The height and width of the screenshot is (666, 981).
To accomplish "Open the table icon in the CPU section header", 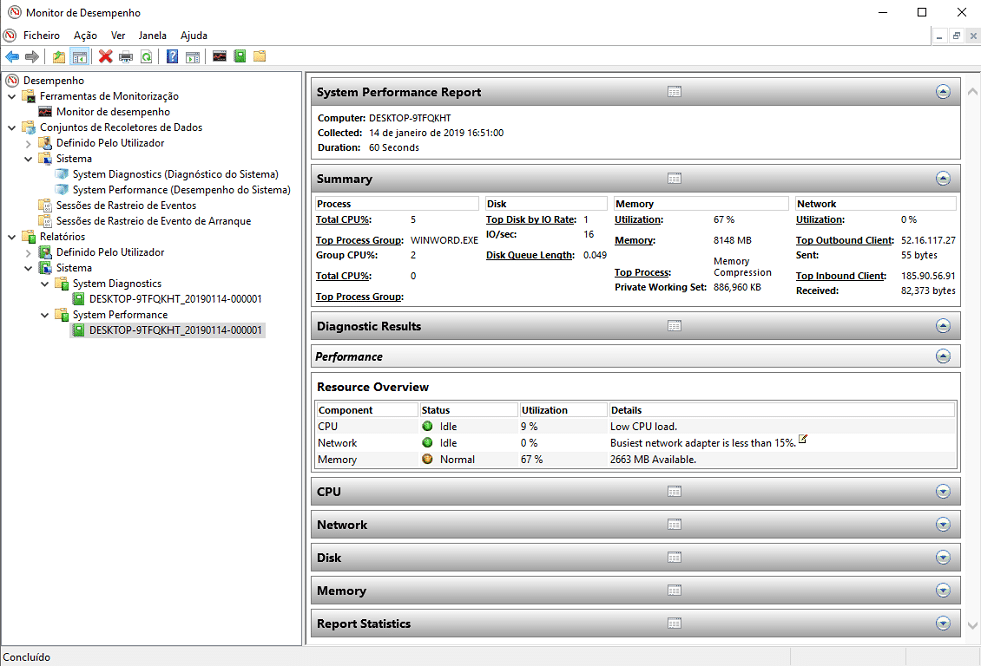I will click(674, 492).
